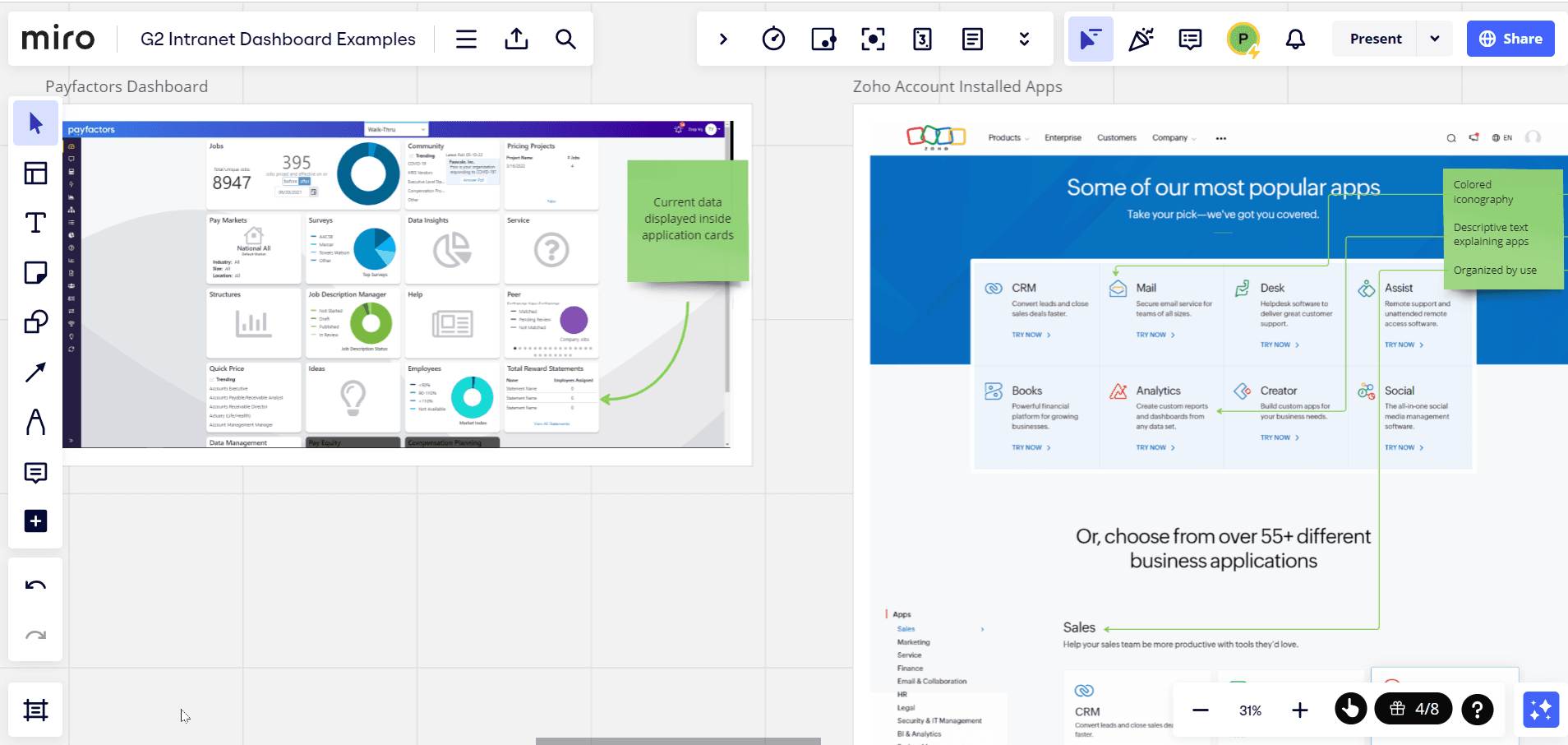This screenshot has height=745, width=1568.
Task: Click Marketing in Zoho Apps list
Action: point(913,642)
